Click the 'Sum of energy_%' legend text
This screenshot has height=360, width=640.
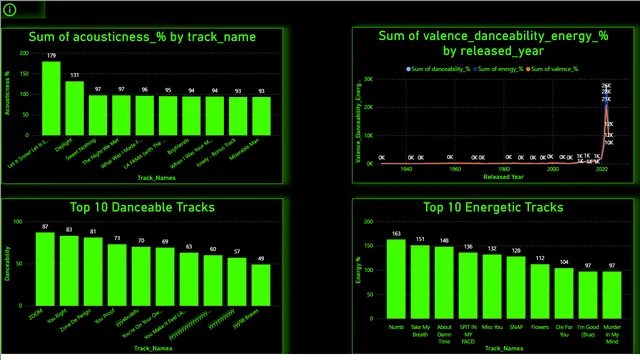(500, 69)
